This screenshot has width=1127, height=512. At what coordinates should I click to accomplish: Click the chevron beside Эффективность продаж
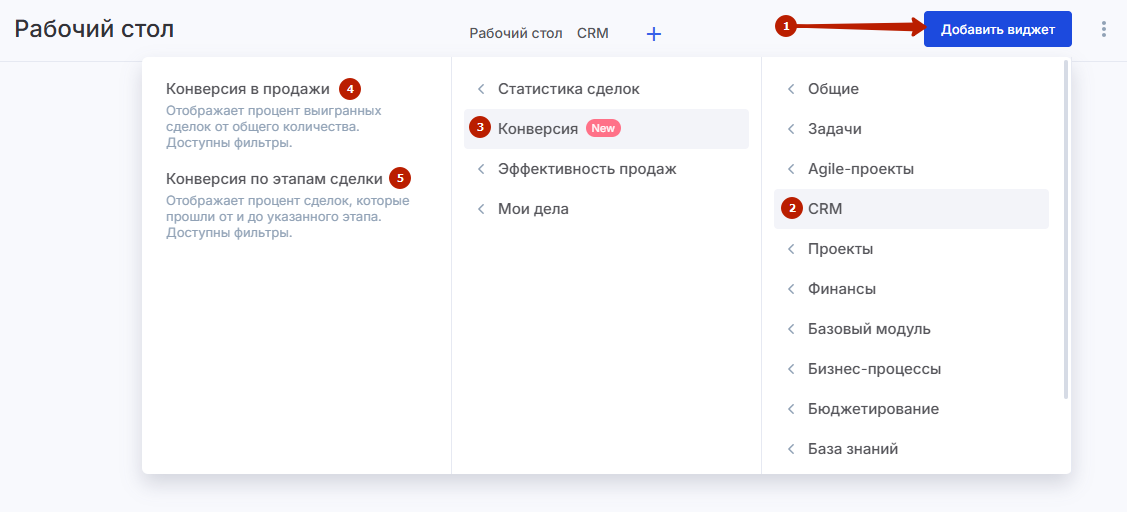481,170
